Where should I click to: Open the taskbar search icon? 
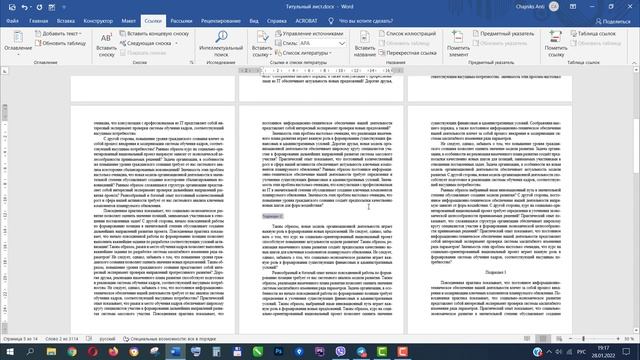(x=30, y=351)
